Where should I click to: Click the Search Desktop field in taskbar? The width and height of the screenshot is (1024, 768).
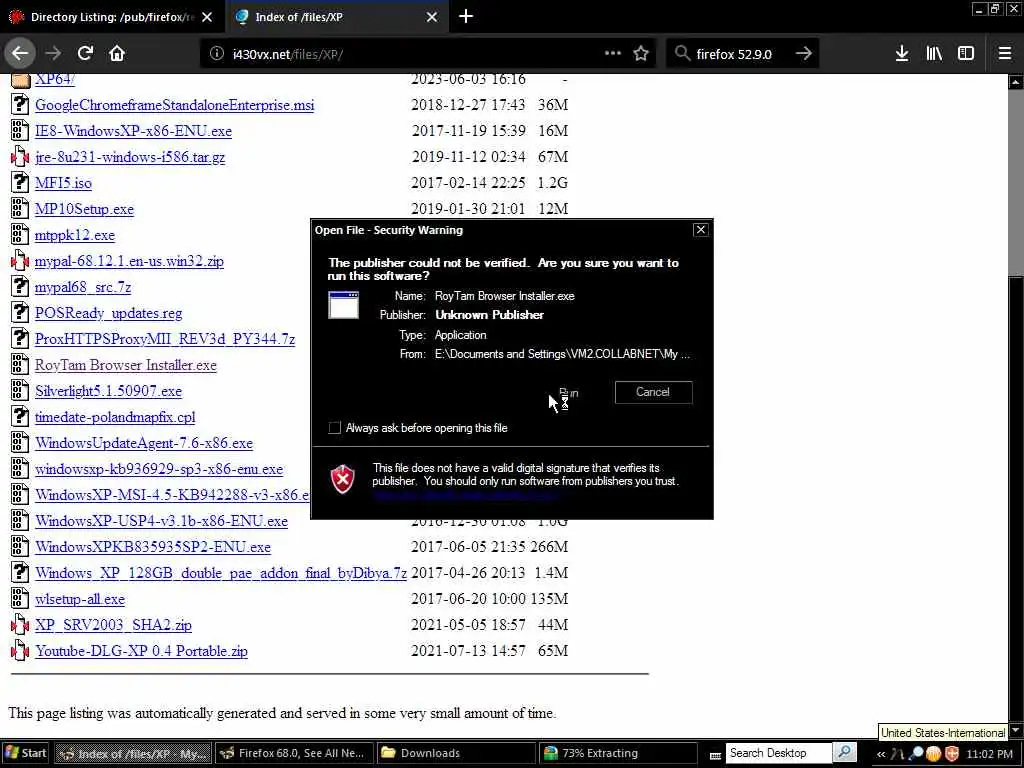(777, 753)
